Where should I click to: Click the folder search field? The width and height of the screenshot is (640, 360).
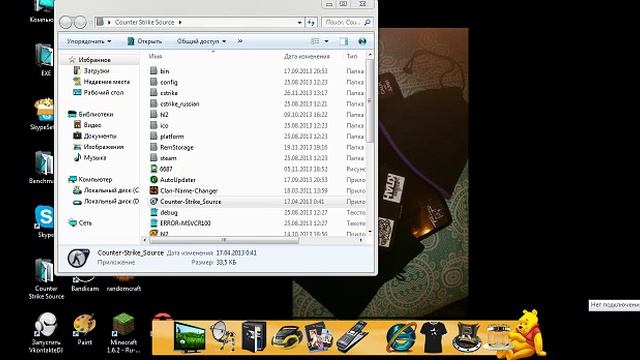[x=347, y=22]
